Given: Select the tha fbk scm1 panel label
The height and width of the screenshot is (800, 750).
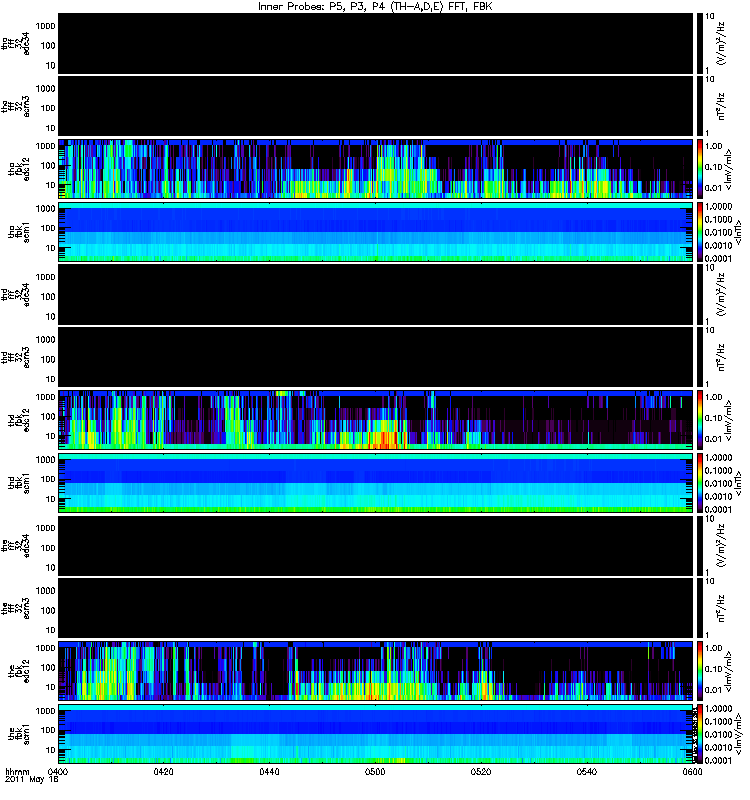Looking at the screenshot, I should 19,232.
